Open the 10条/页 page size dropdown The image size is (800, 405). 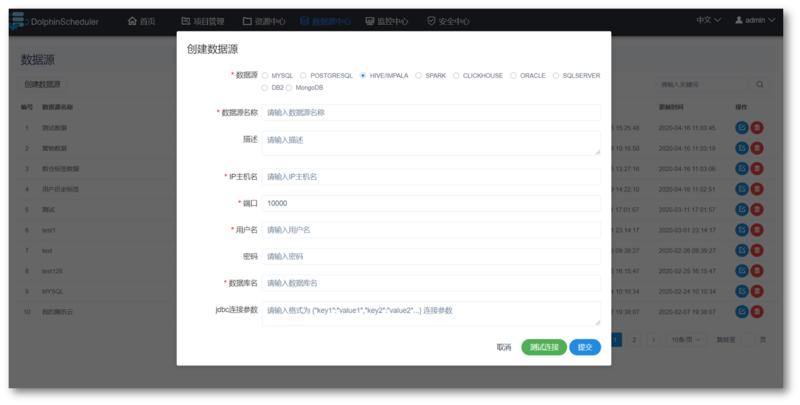click(x=683, y=340)
